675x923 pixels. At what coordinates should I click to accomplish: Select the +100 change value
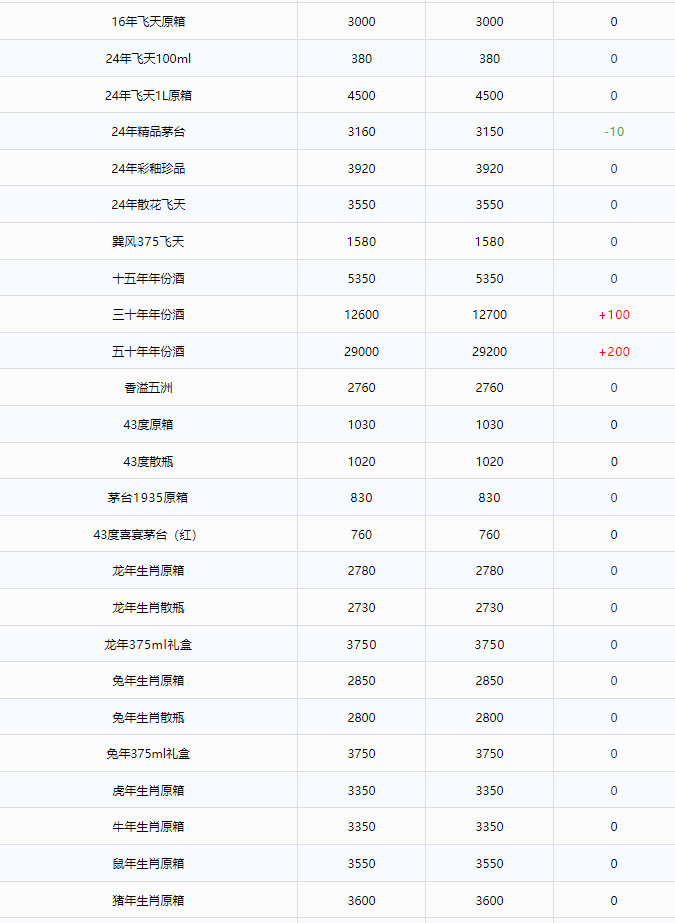[614, 315]
